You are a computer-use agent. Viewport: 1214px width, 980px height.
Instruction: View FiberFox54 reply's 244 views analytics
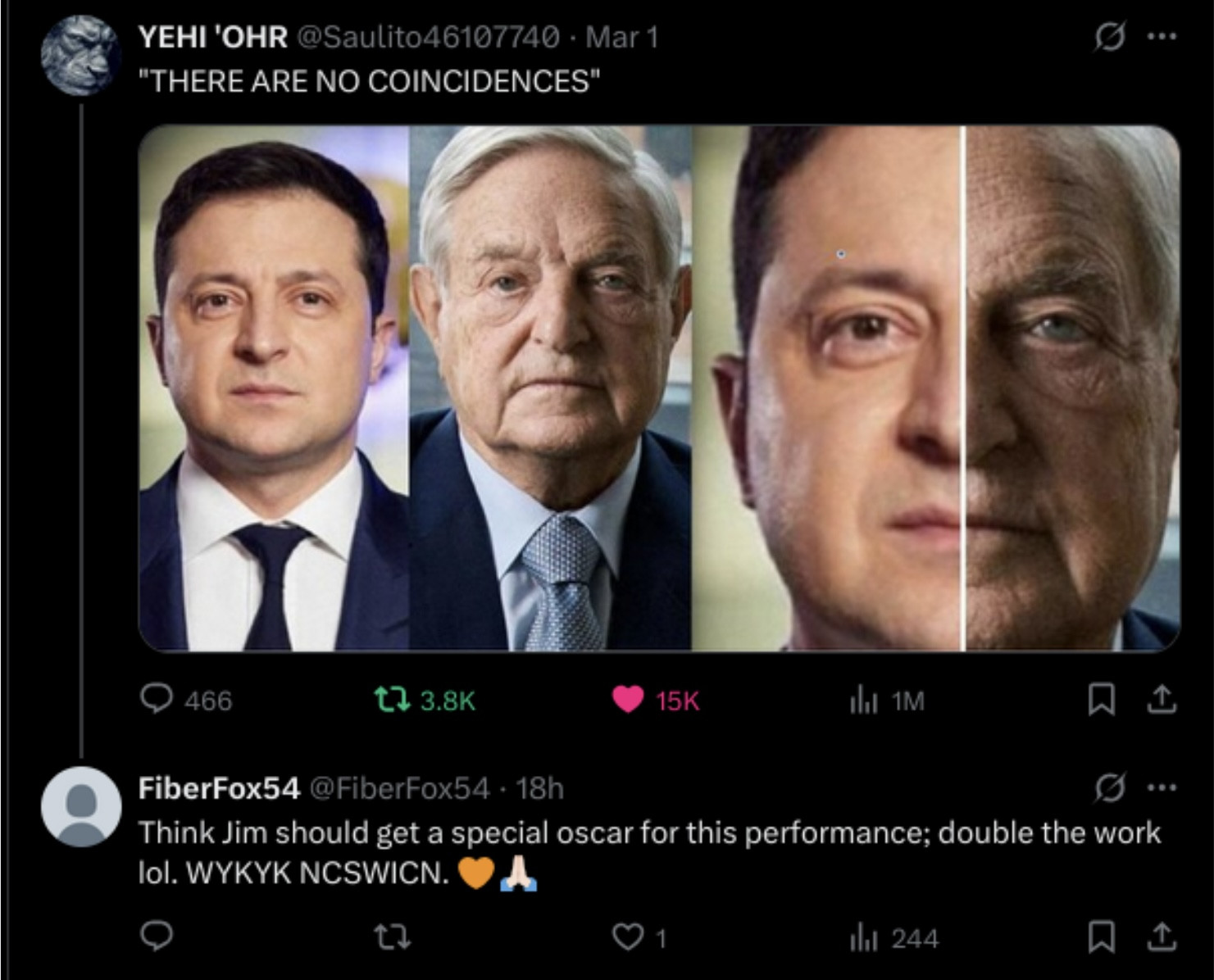click(x=864, y=938)
